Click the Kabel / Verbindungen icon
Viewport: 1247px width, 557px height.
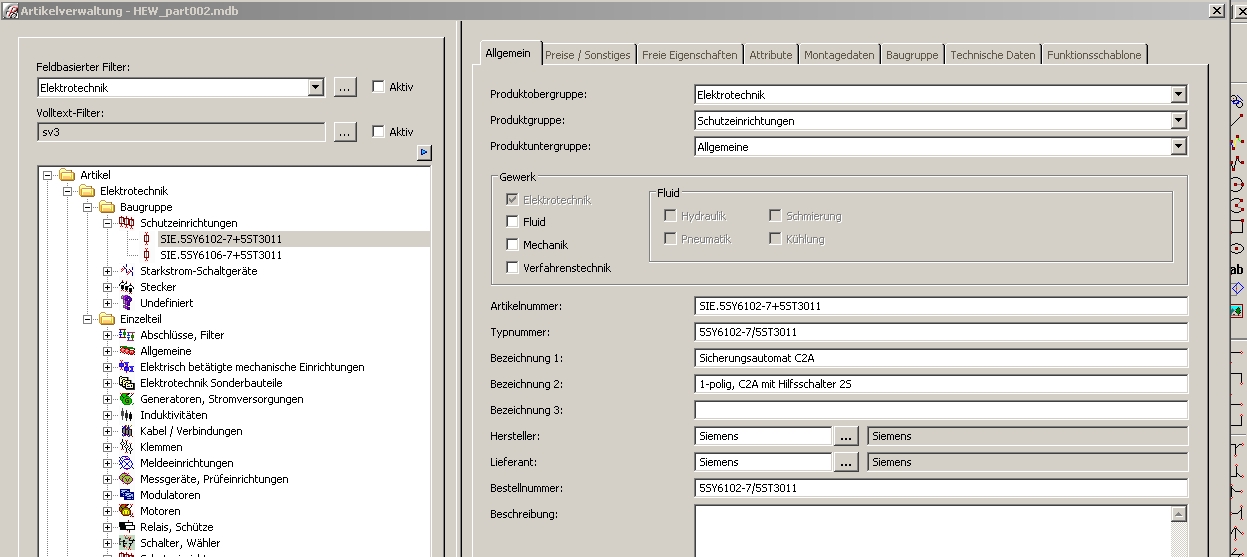coord(127,431)
